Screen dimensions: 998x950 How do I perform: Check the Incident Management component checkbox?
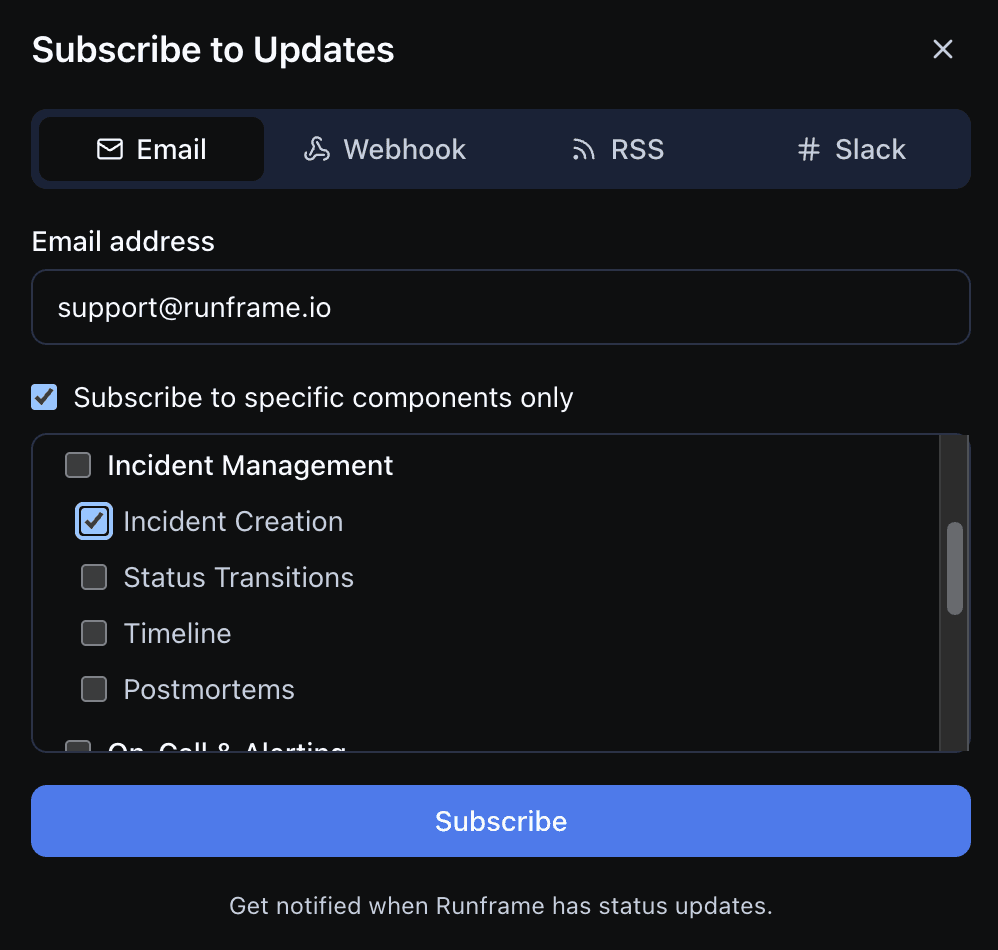78,464
